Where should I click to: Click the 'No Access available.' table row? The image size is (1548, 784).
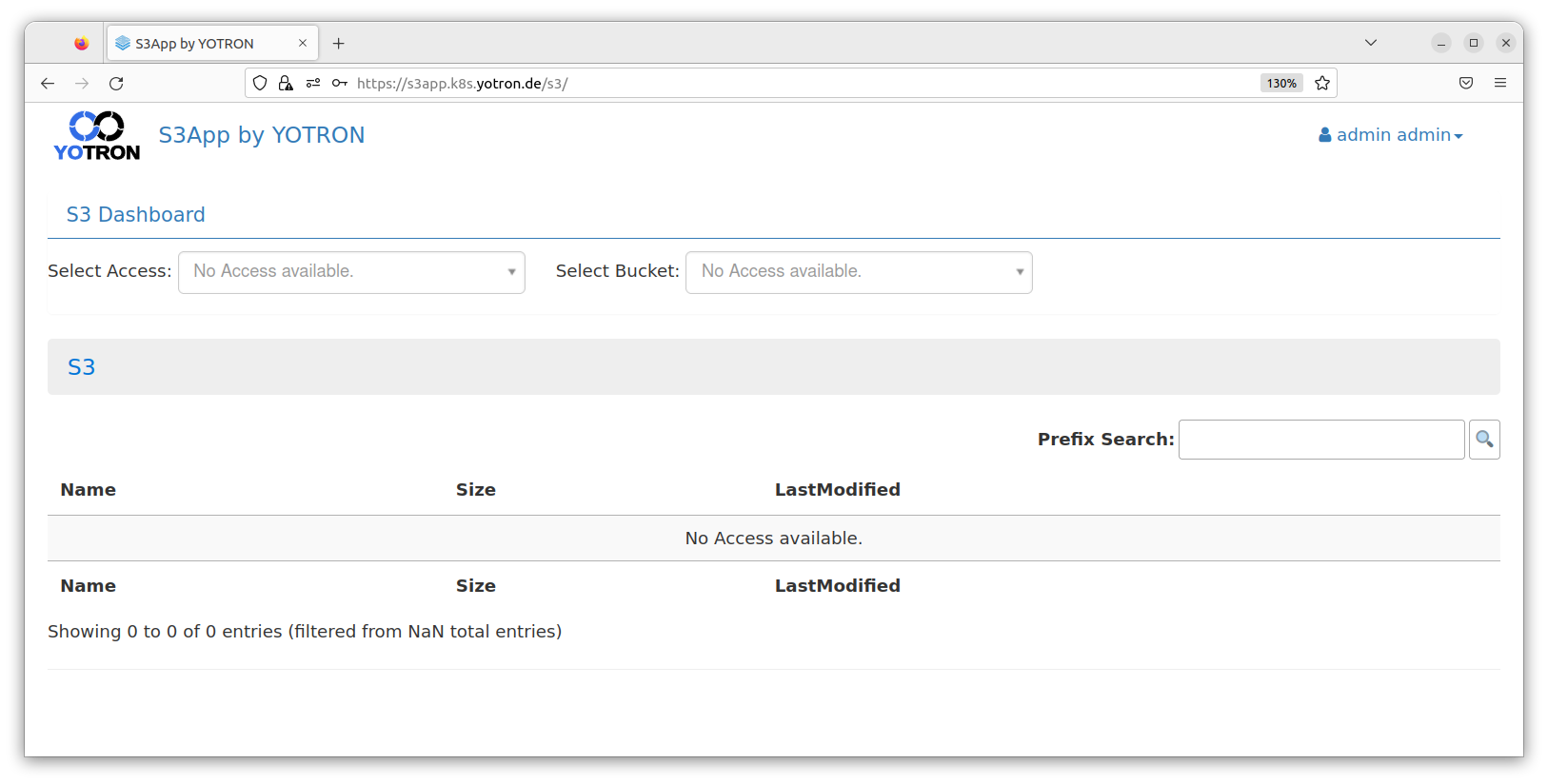coord(774,539)
